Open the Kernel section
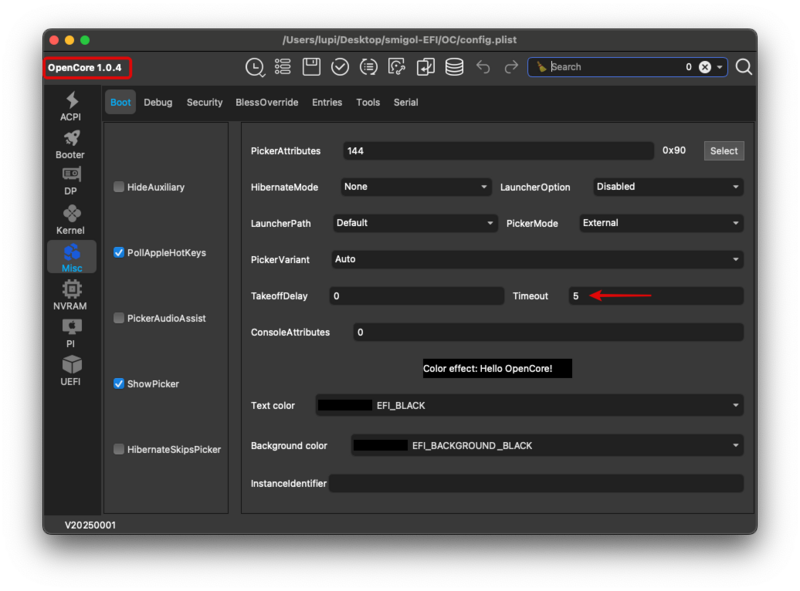The height and width of the screenshot is (591, 800). click(x=71, y=219)
